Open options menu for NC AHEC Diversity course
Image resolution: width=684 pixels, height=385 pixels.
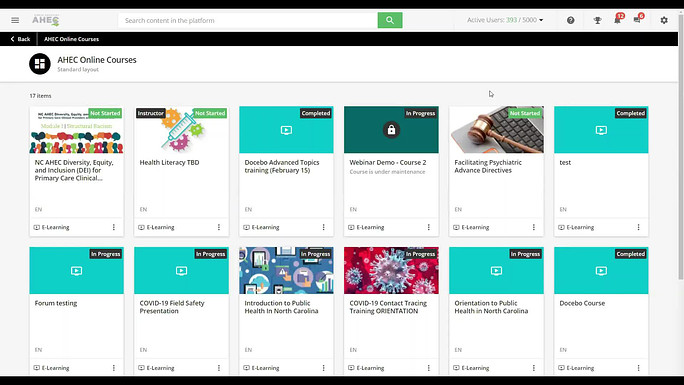(x=114, y=227)
